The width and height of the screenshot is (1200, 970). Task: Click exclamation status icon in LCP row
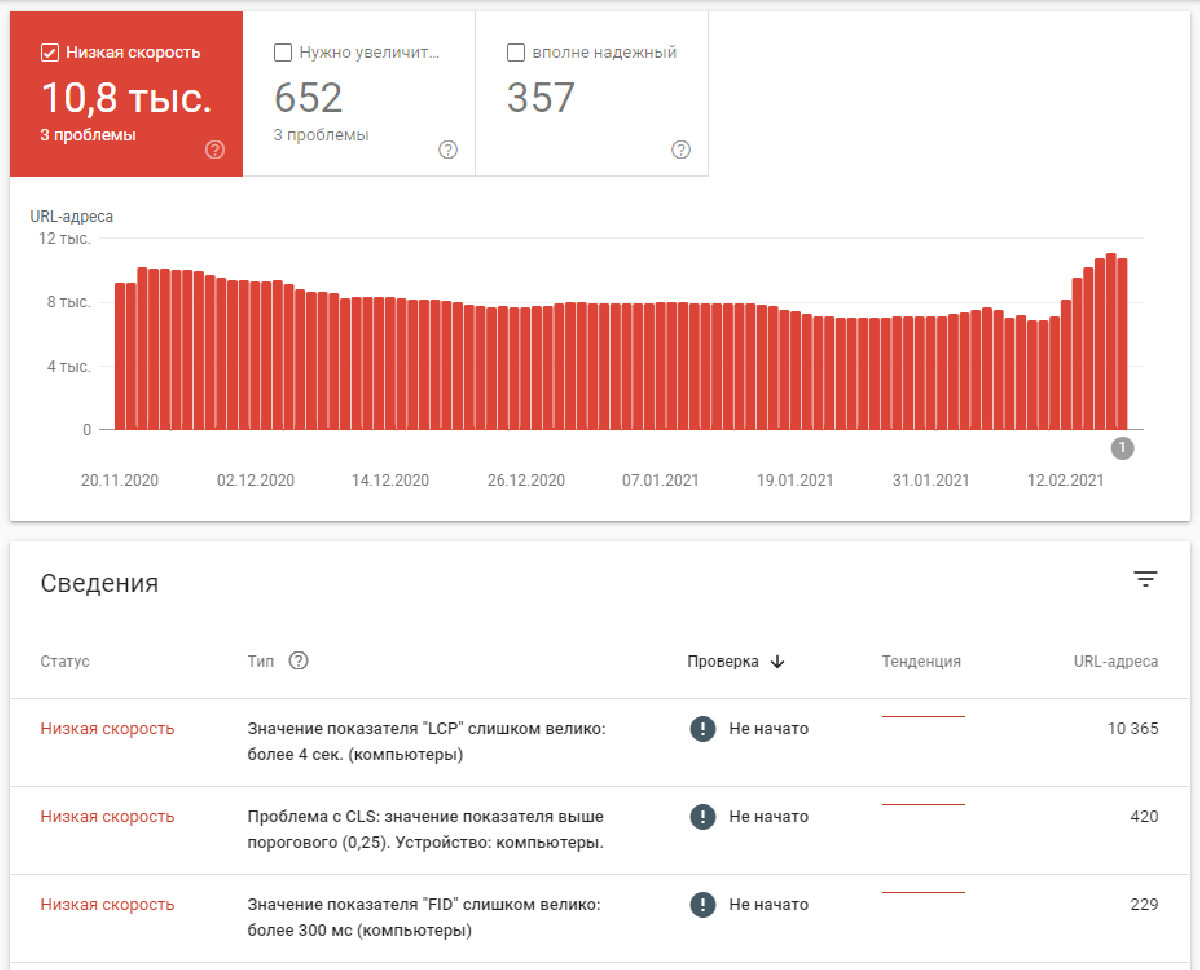[703, 729]
